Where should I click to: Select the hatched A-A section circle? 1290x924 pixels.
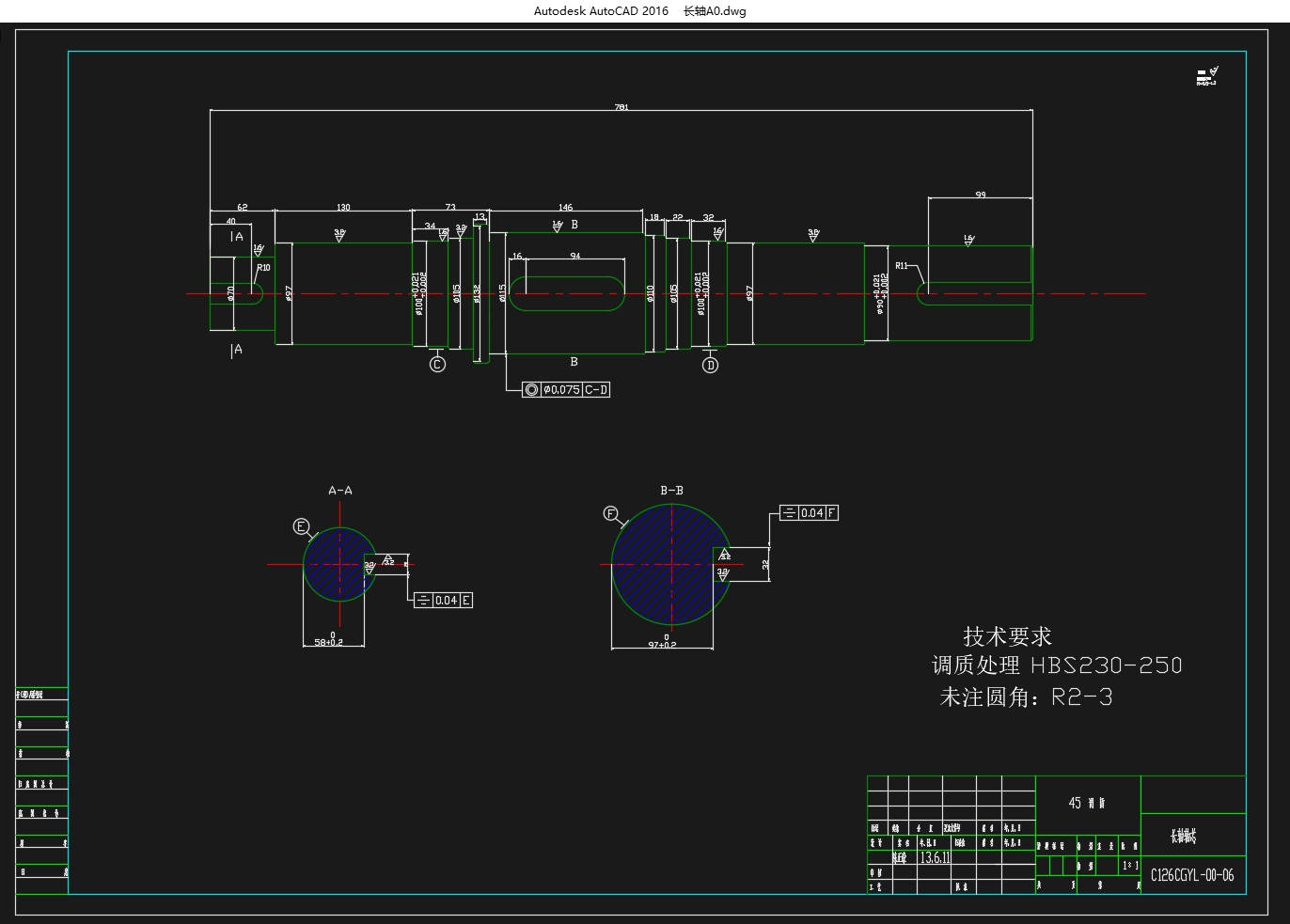(339, 565)
